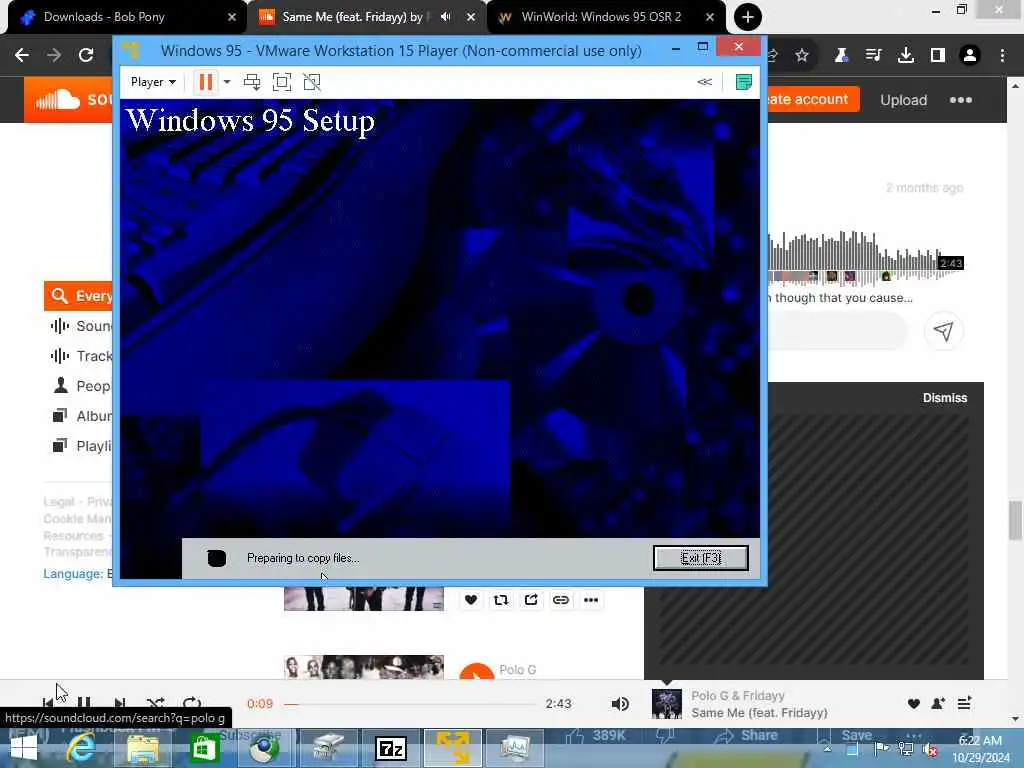Close the Downloads - Bob Pony tab
1024x768 pixels.
pos(232,17)
